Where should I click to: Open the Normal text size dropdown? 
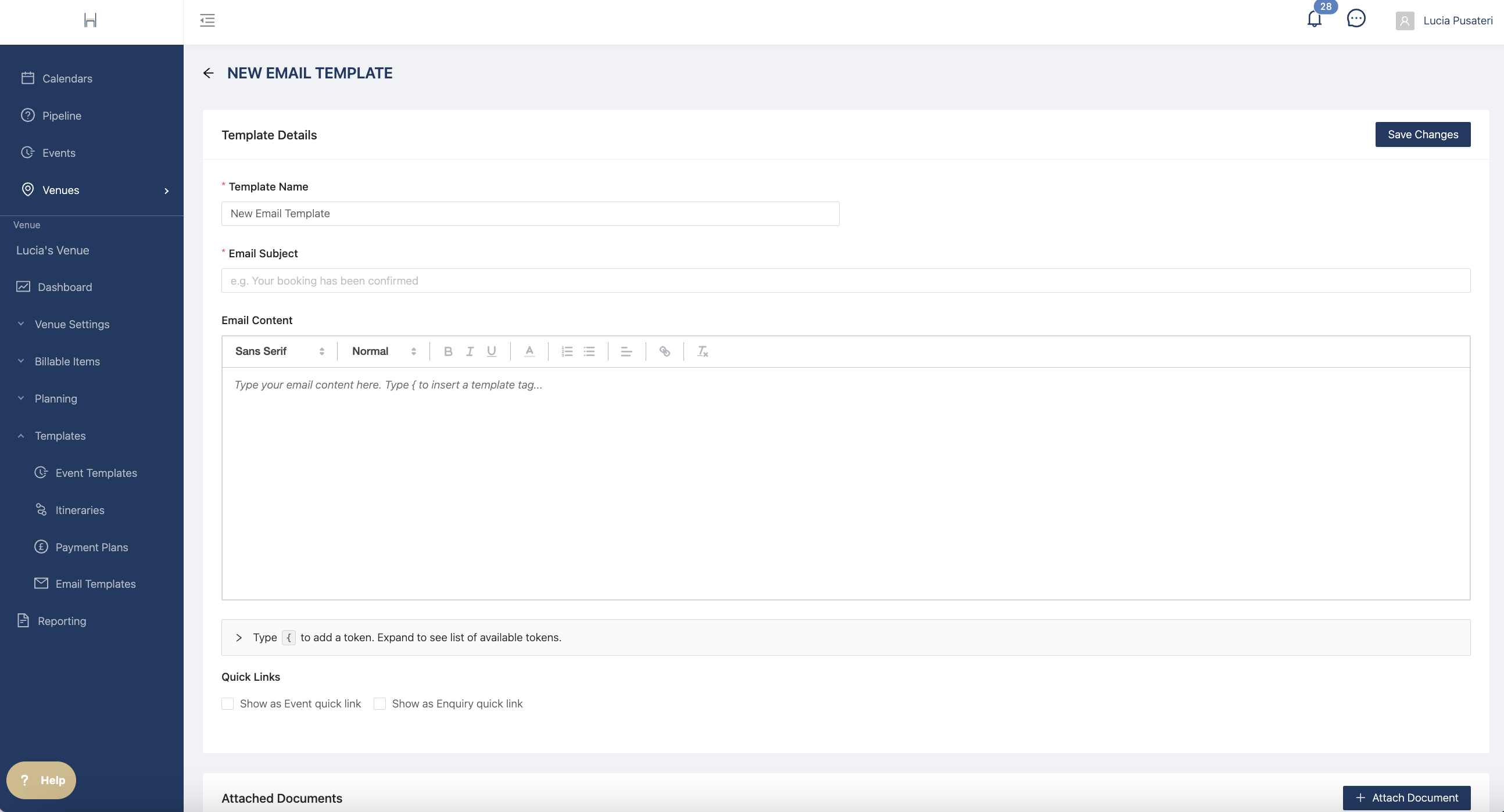point(384,351)
